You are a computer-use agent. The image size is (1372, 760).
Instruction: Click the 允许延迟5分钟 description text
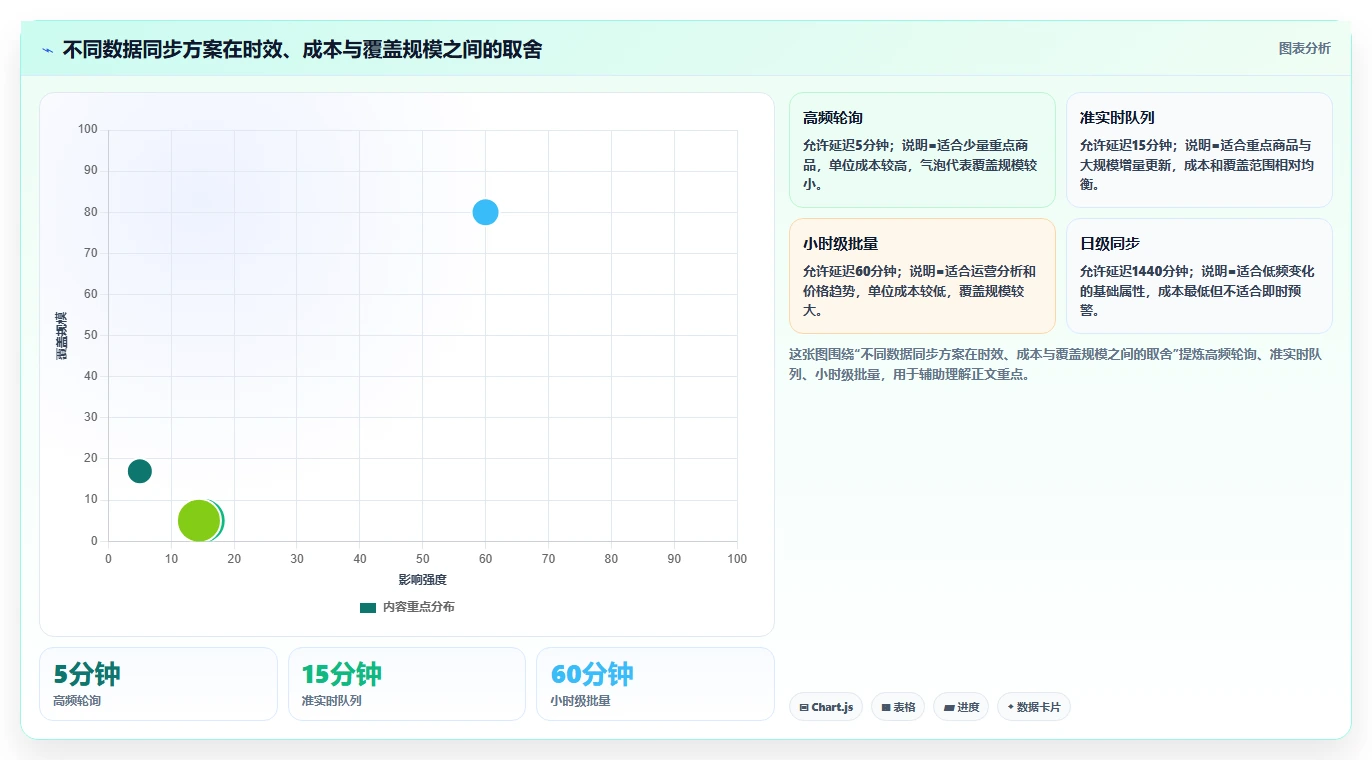coord(920,165)
